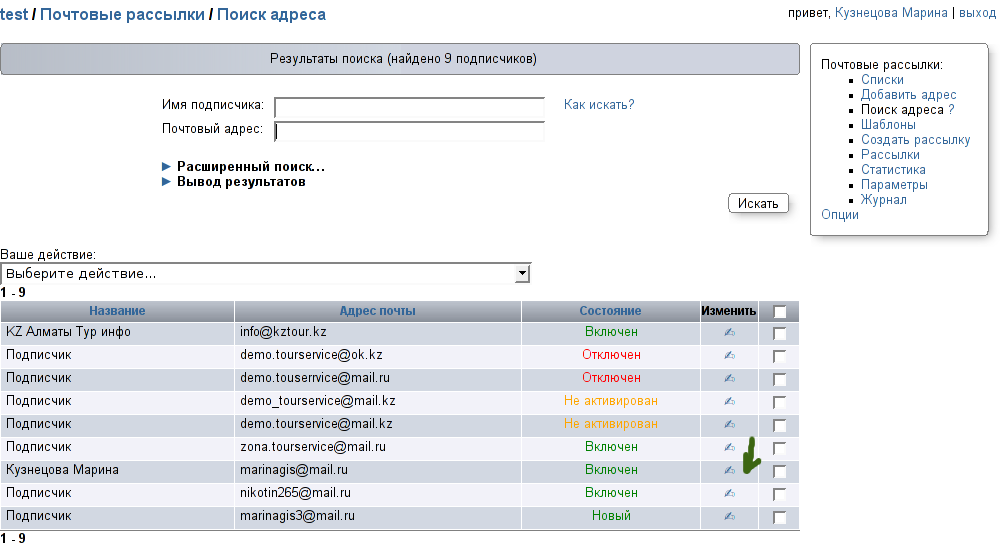Click edit icon for marinagis@mail.ru row
Screen dimensions: 1001x548
(730, 470)
